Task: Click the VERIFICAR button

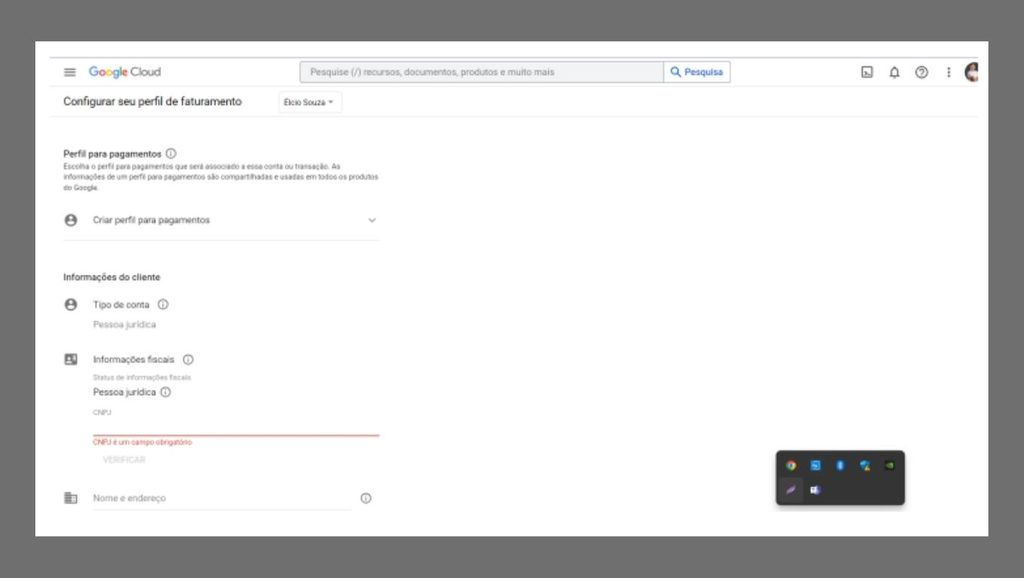Action: point(124,460)
